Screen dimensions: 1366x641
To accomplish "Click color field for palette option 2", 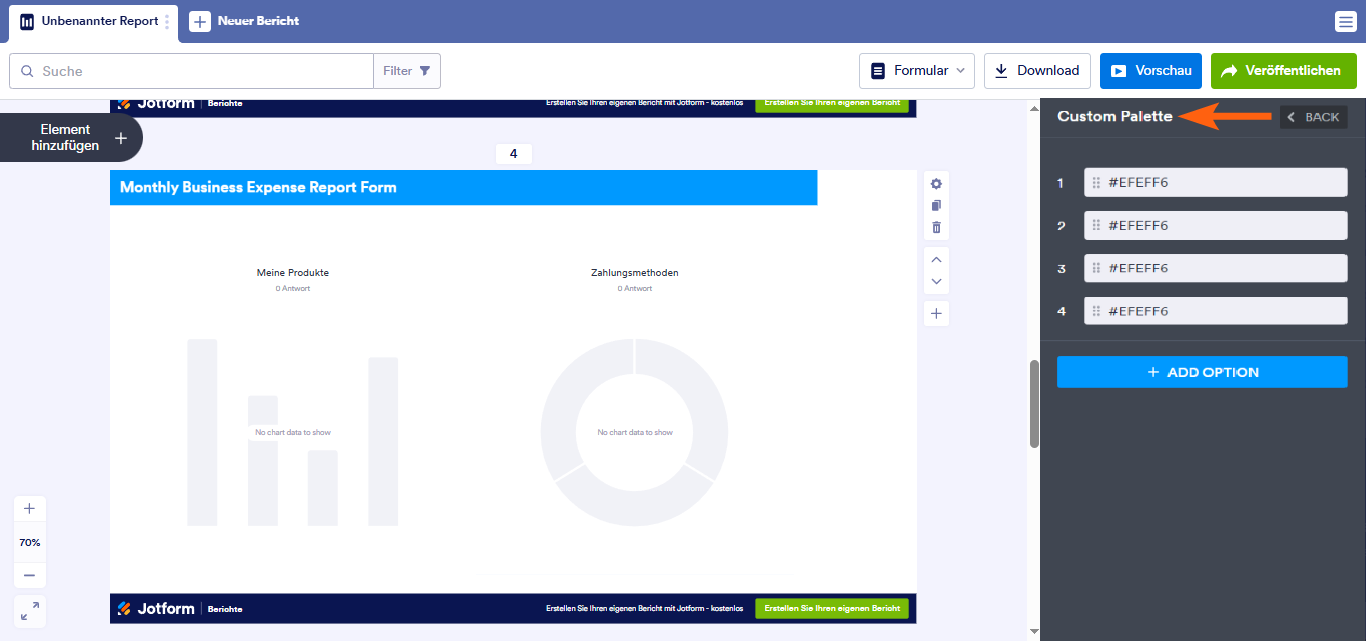I will click(x=1216, y=226).
